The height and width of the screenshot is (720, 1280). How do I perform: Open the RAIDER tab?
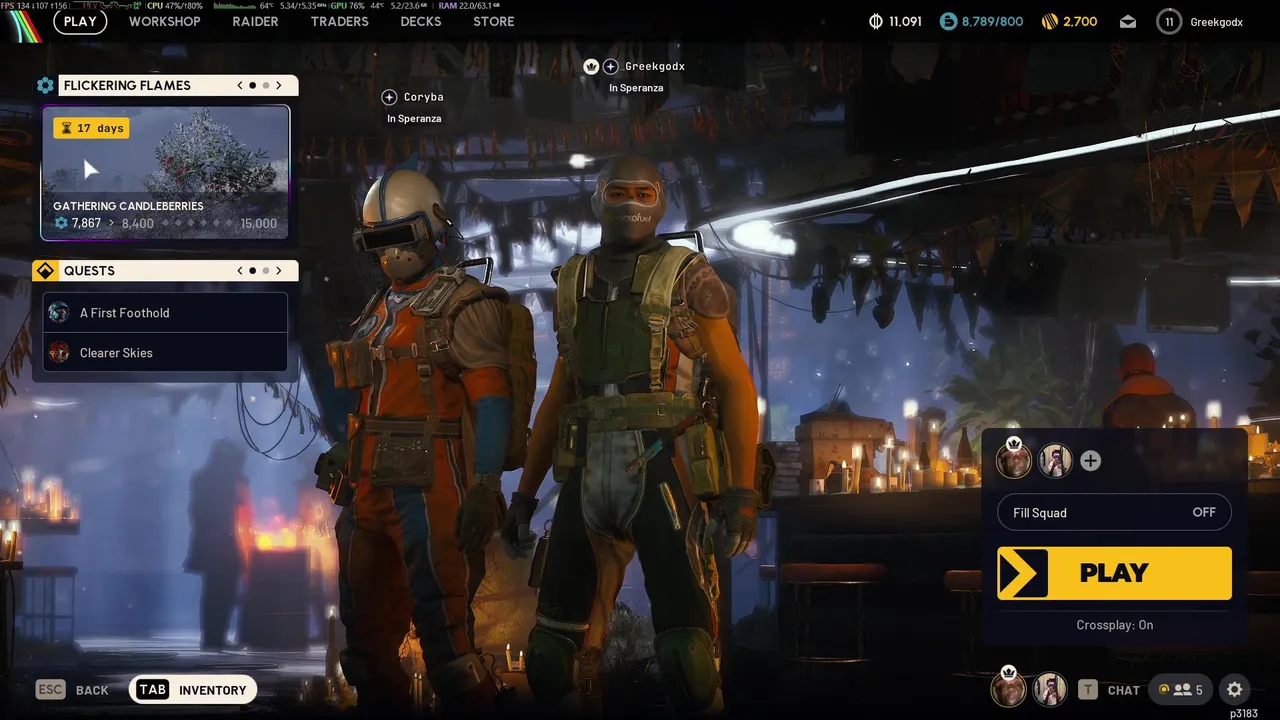click(x=255, y=21)
